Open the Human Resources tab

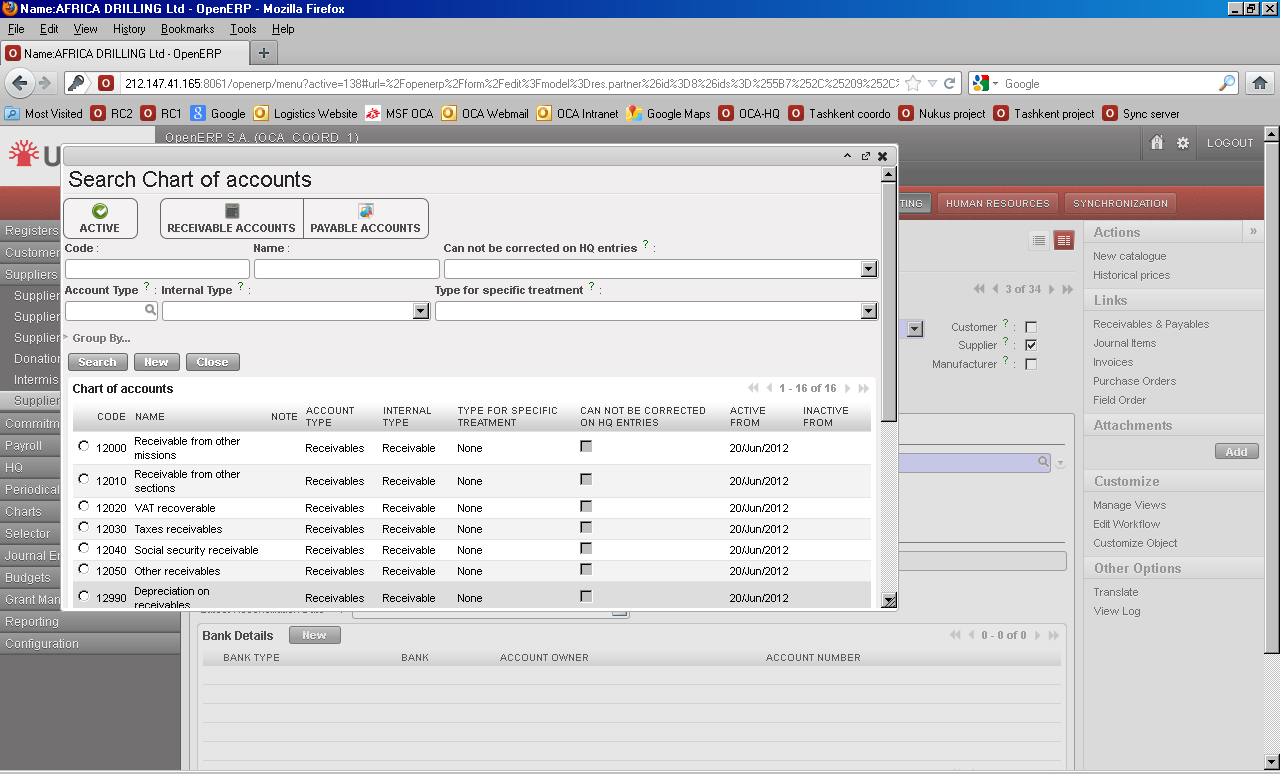click(x=997, y=203)
